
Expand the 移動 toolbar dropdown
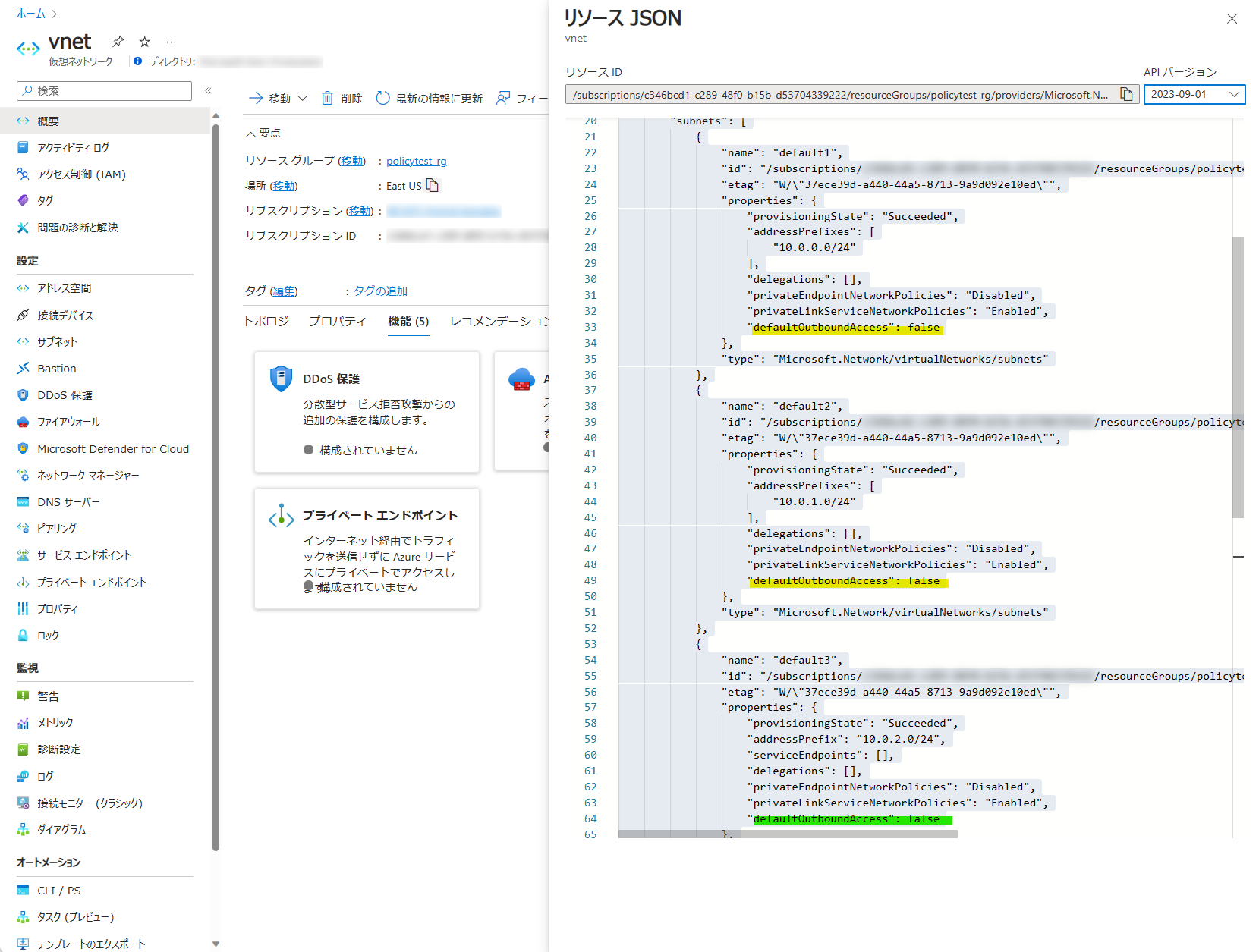click(278, 98)
